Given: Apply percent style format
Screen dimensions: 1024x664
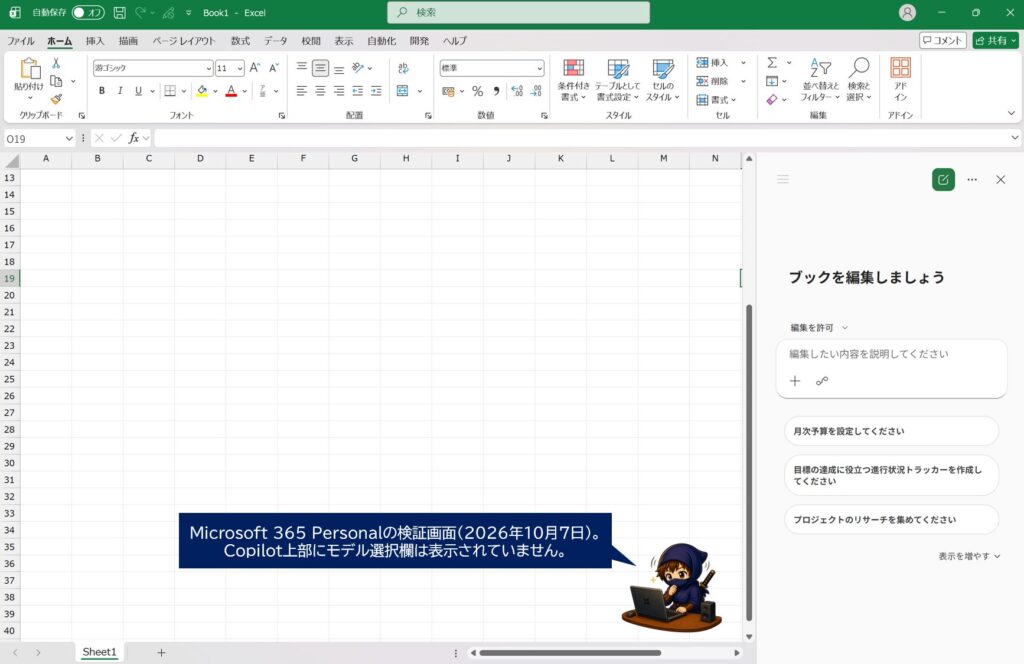Looking at the screenshot, I should coord(477,91).
